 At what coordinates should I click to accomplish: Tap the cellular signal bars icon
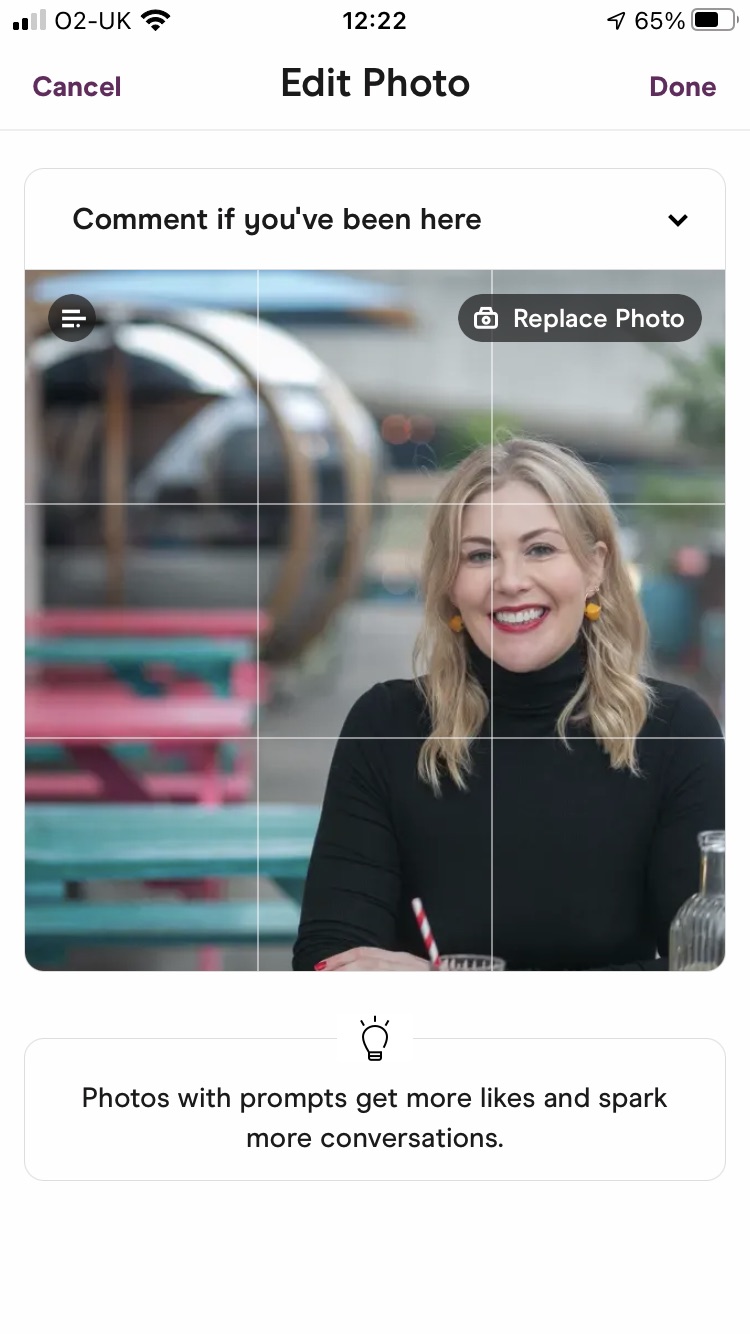[30, 21]
